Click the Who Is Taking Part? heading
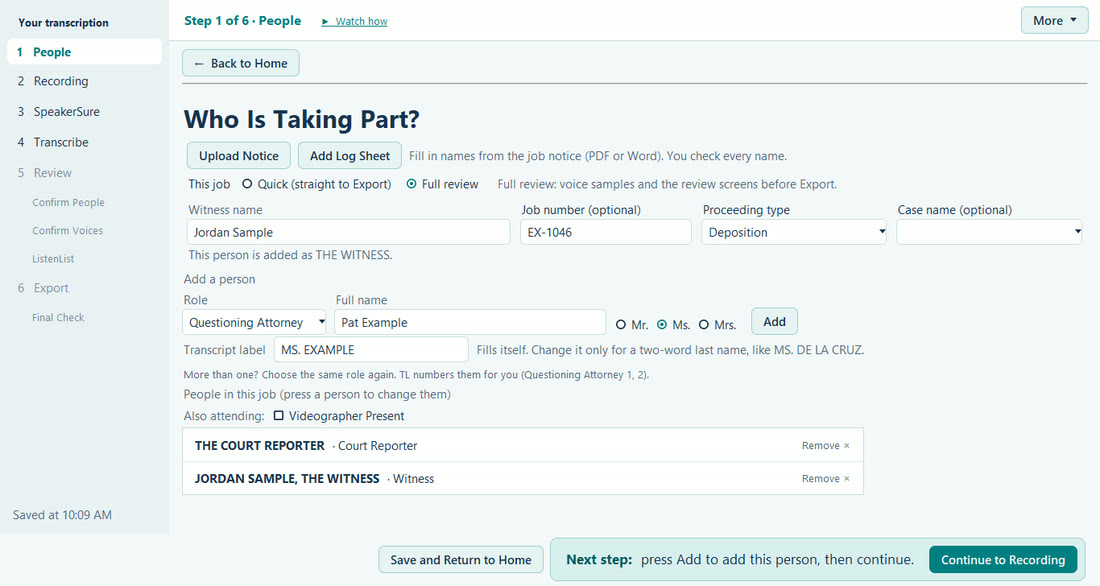 302,119
